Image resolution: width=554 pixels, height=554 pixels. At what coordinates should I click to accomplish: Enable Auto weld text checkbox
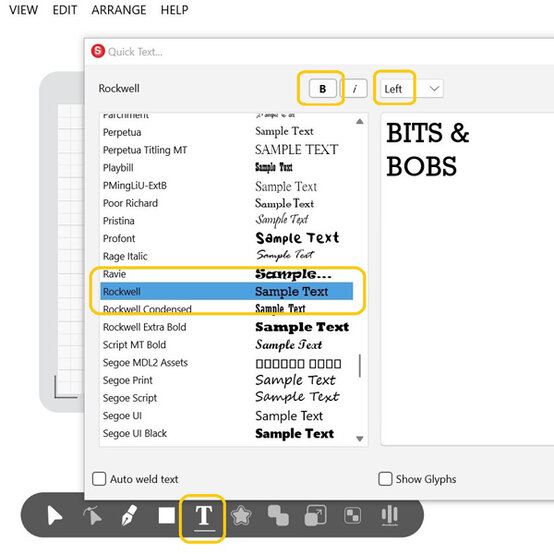point(99,479)
